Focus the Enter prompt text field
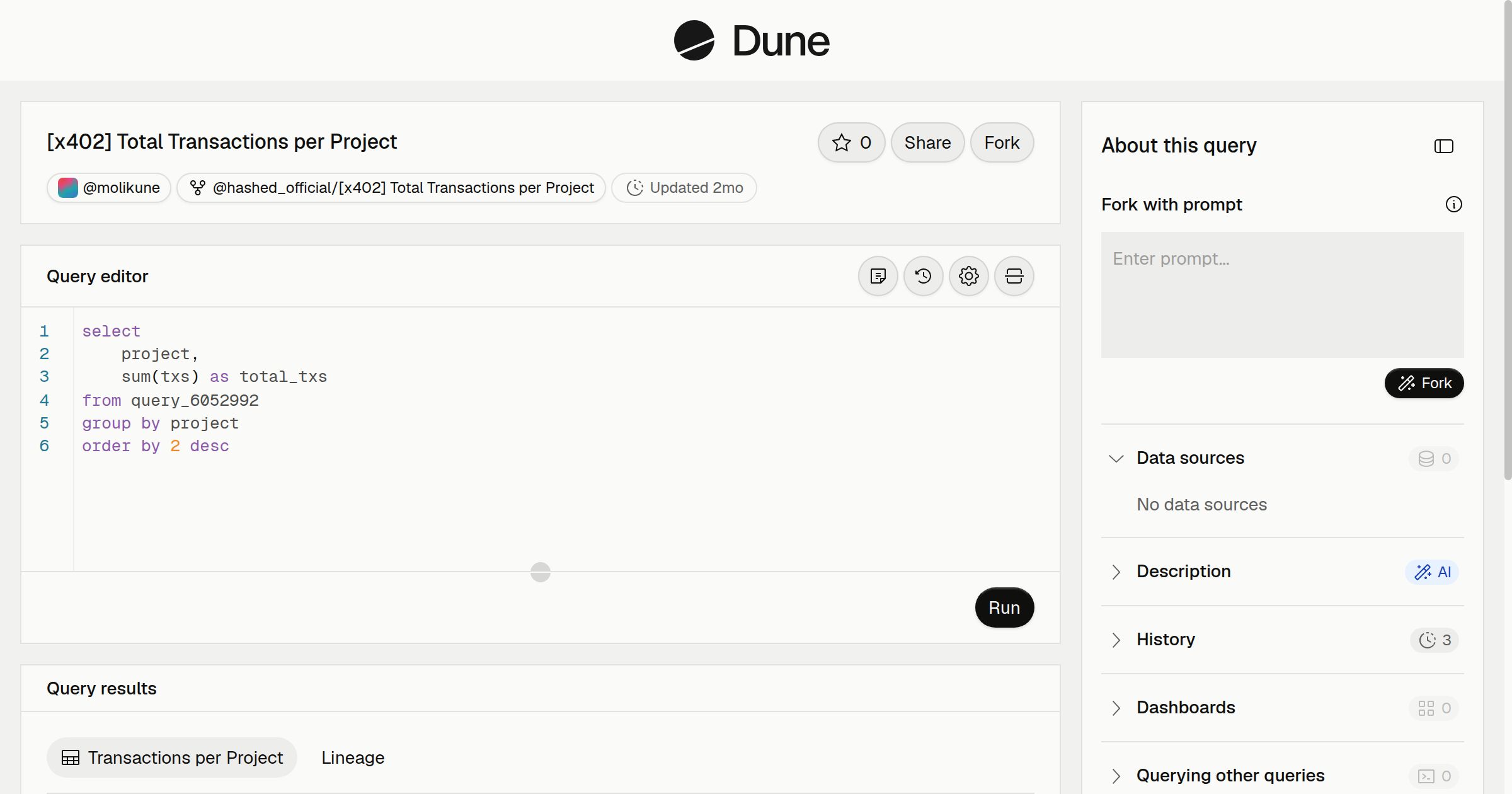This screenshot has height=794, width=1512. tap(1283, 295)
